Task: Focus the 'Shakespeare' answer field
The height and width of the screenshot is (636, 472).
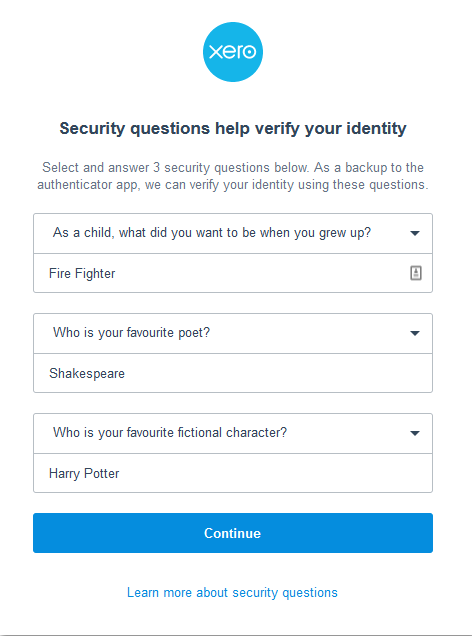Action: pyautogui.click(x=233, y=373)
